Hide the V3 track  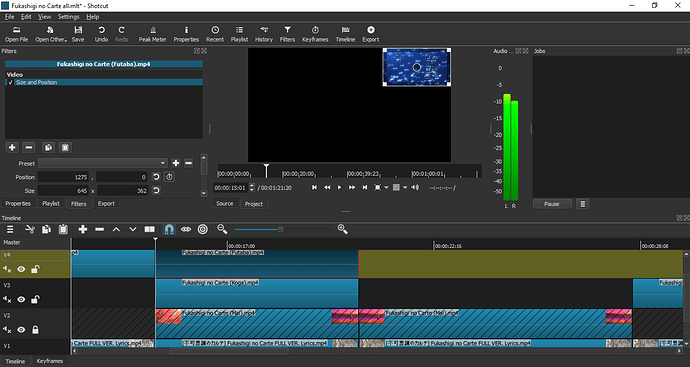(21, 300)
